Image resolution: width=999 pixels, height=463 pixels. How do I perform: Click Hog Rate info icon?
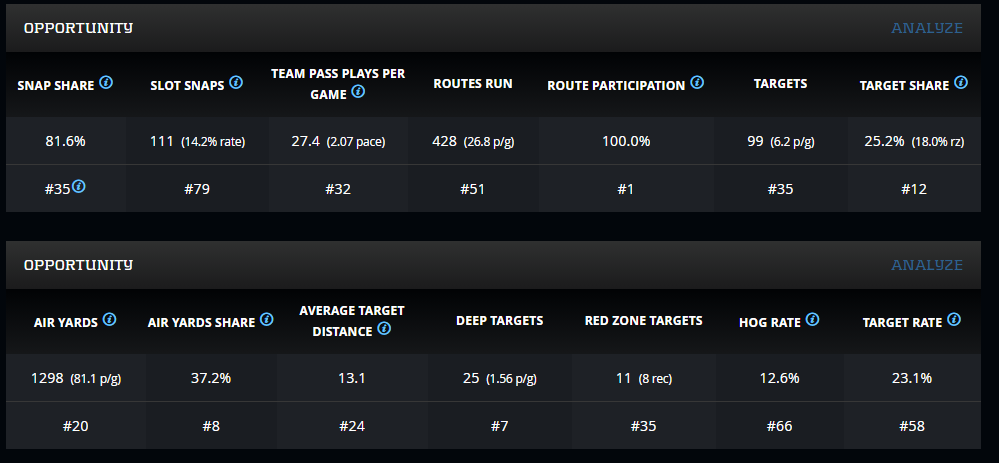click(812, 320)
